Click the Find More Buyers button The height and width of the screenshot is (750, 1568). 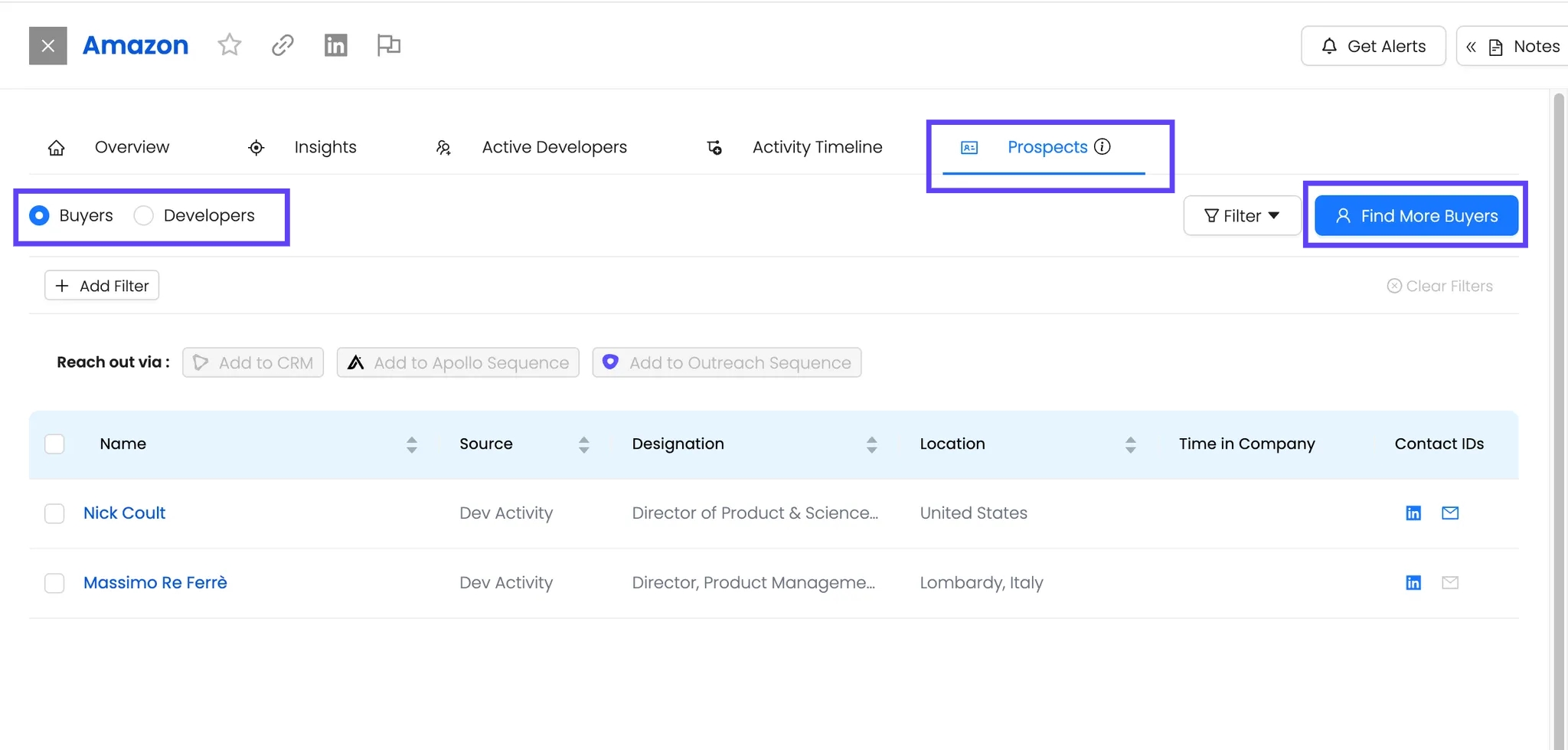pyautogui.click(x=1416, y=216)
